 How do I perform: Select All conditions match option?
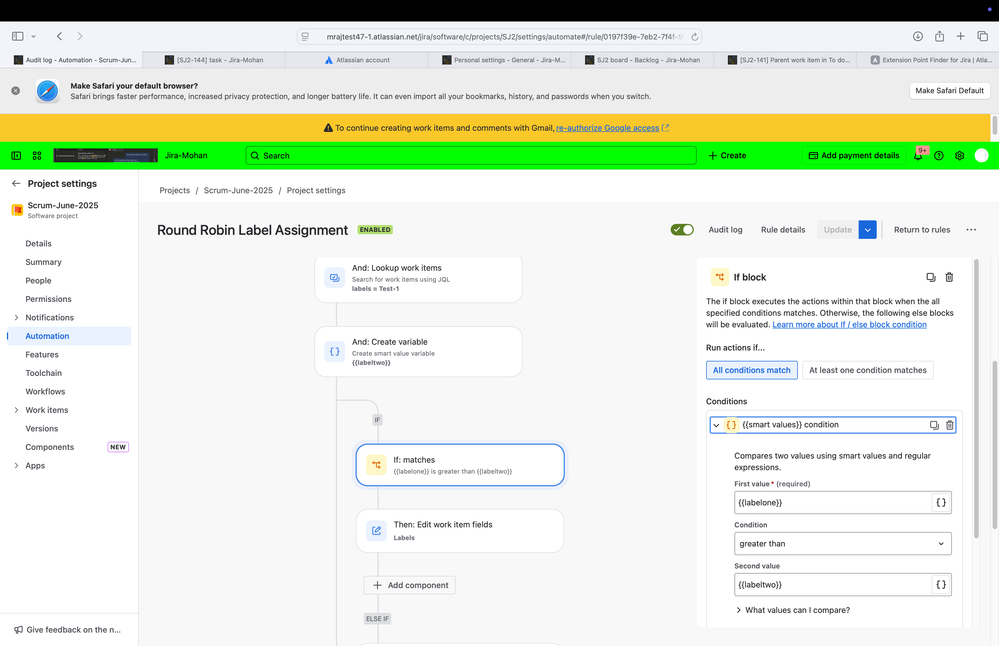coord(751,370)
